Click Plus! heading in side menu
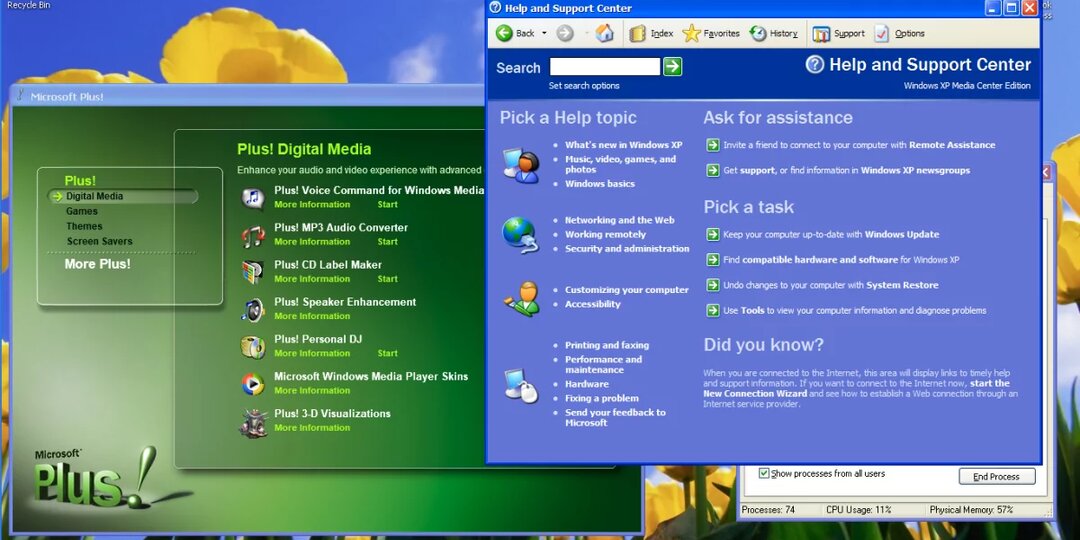 80,180
